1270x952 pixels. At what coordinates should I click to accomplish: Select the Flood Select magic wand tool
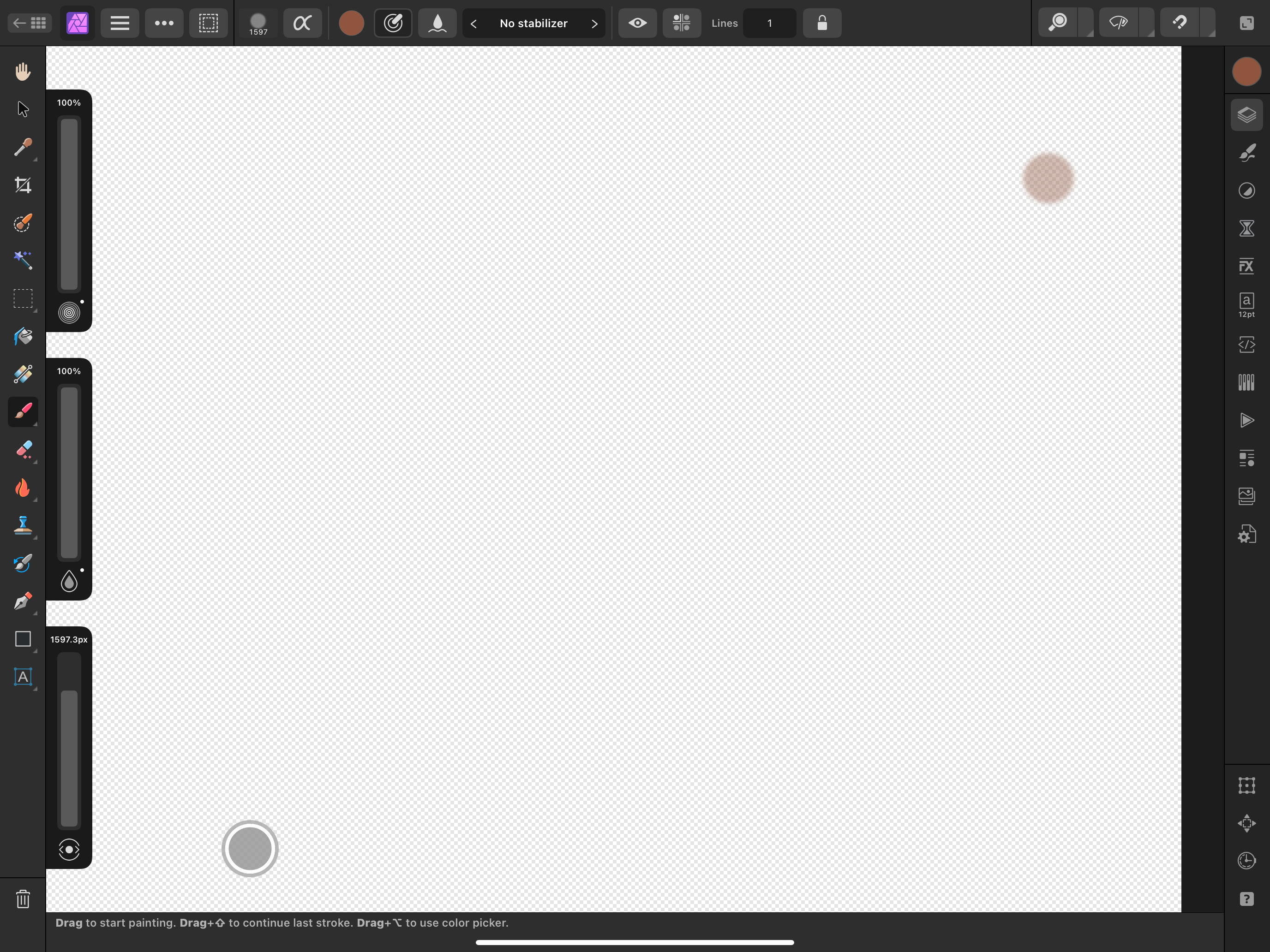click(x=23, y=261)
